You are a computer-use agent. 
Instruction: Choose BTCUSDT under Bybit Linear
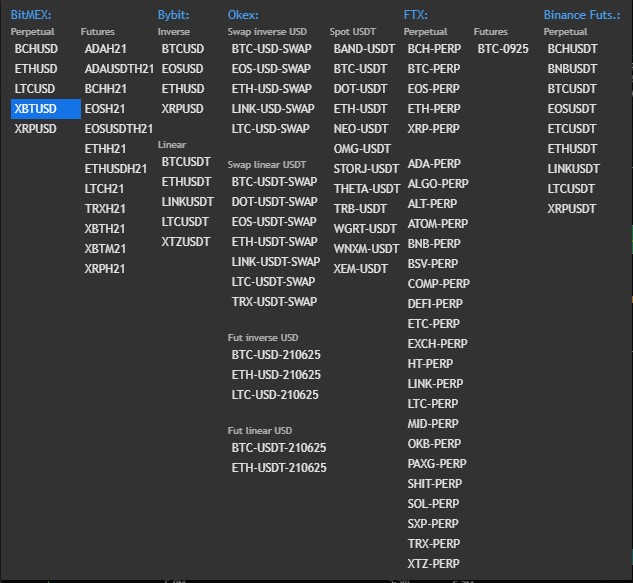[x=186, y=162]
